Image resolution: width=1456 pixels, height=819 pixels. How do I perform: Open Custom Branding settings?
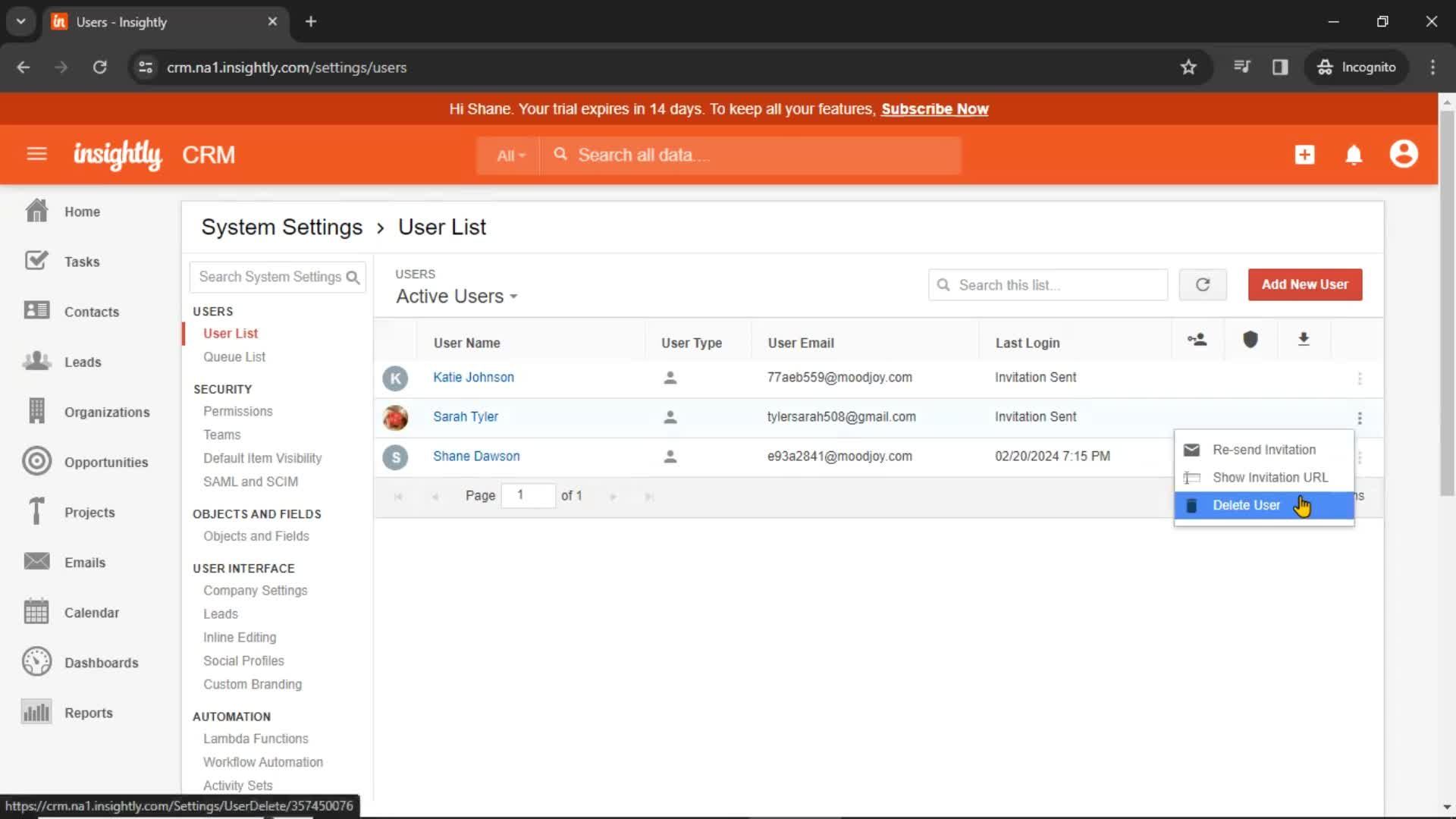tap(253, 684)
